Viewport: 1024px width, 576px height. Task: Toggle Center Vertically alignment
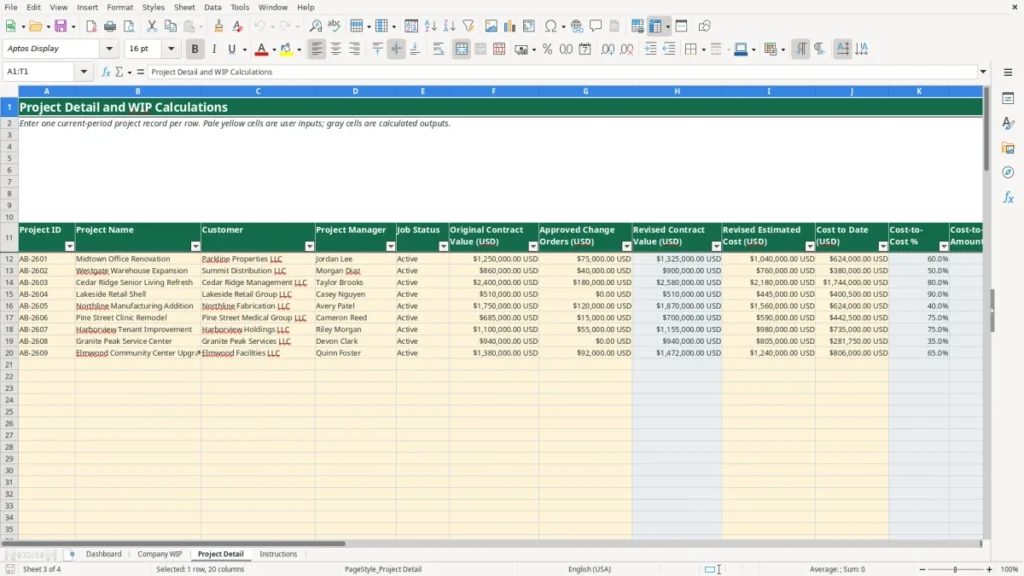396,49
